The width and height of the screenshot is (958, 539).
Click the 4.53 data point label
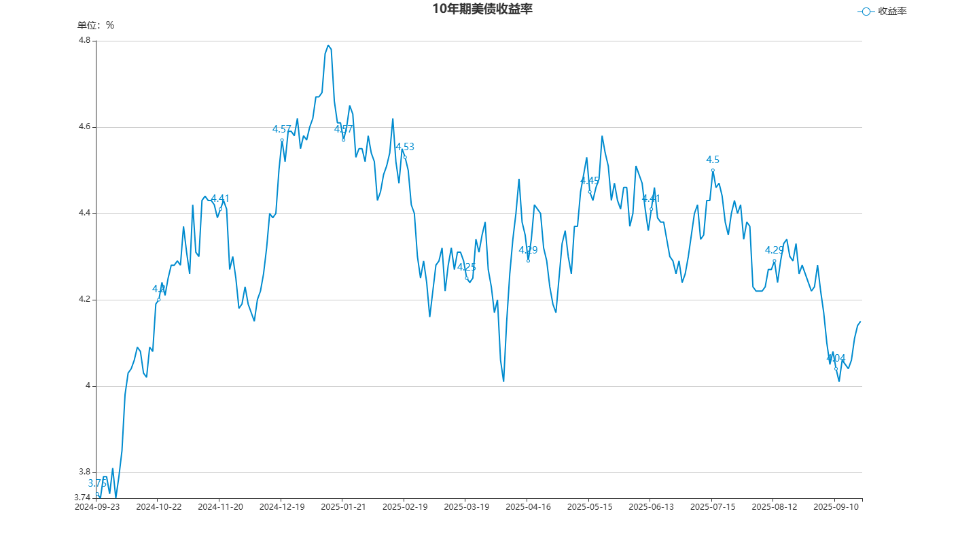[404, 147]
